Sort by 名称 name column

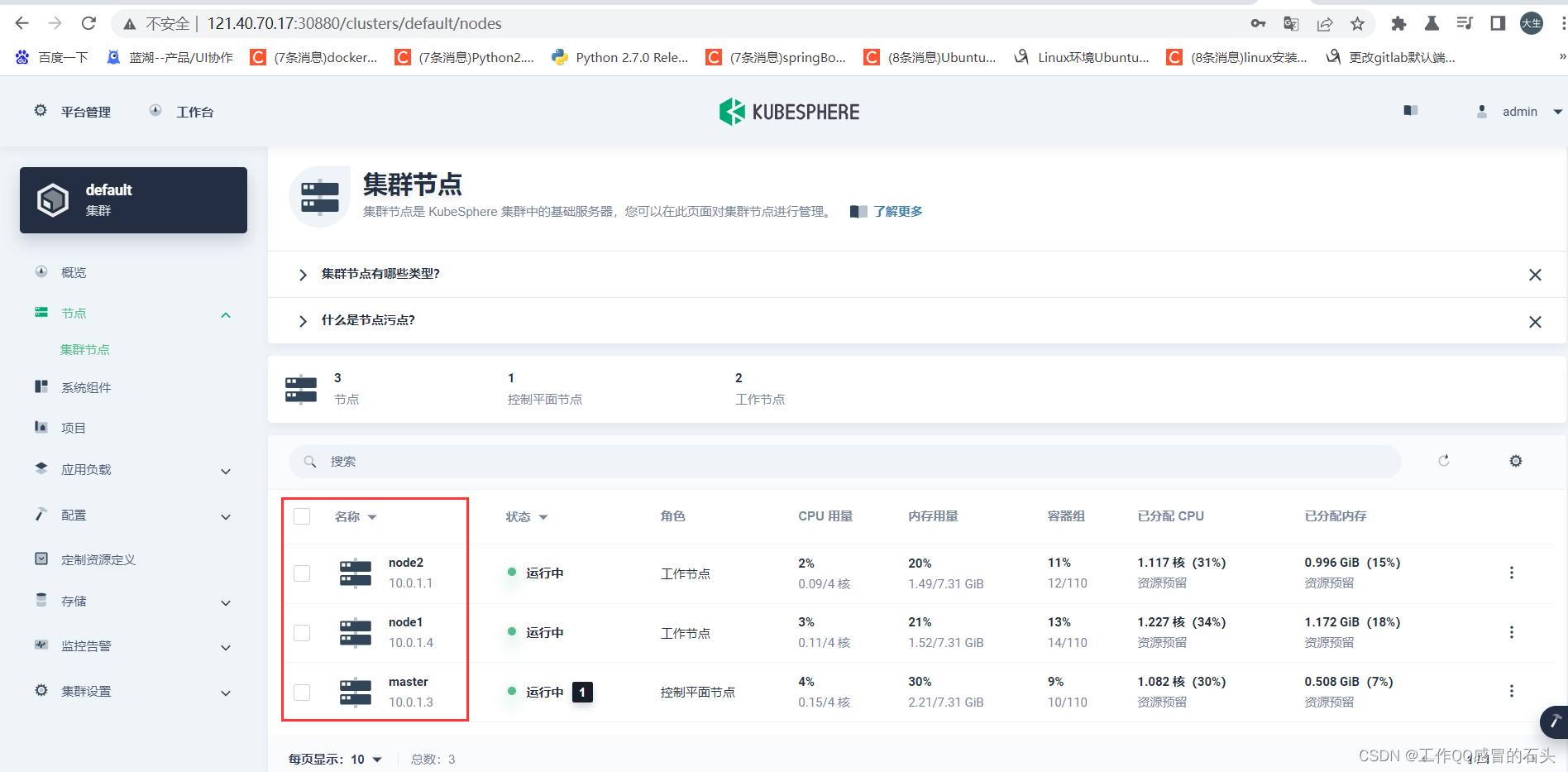(356, 517)
